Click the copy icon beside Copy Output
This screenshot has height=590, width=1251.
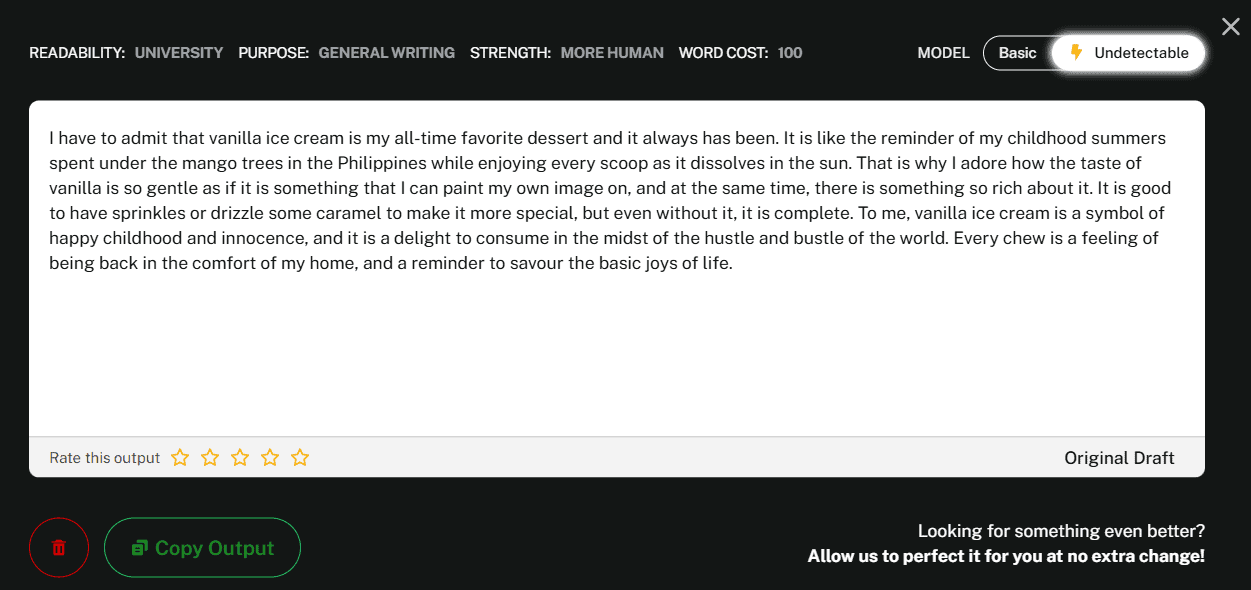pyautogui.click(x=140, y=548)
